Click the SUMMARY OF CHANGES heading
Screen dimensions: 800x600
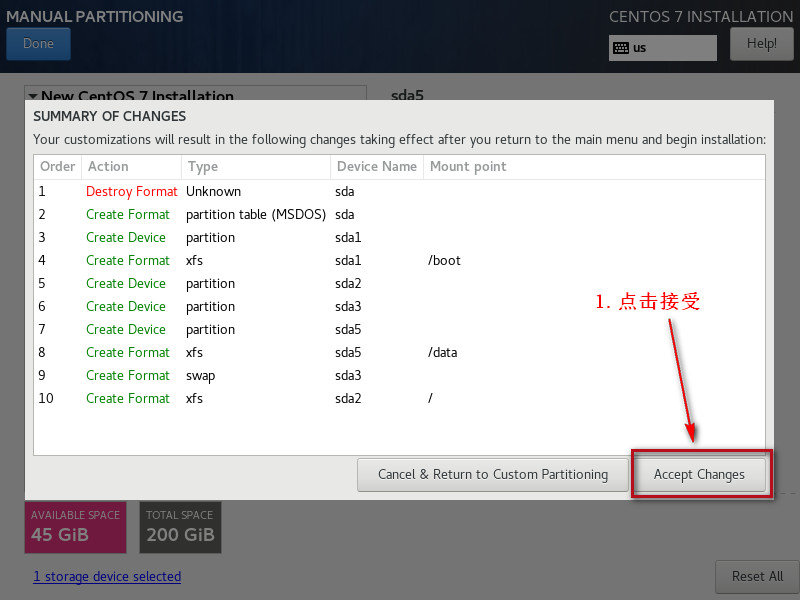point(110,116)
